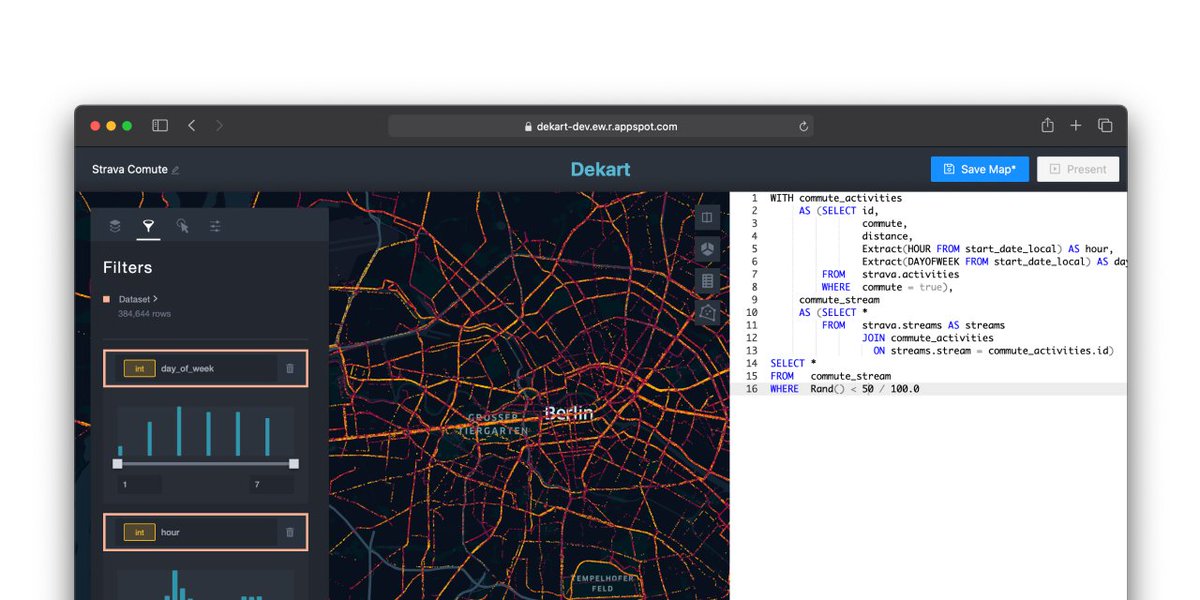Click the Dataset color square

[107, 299]
